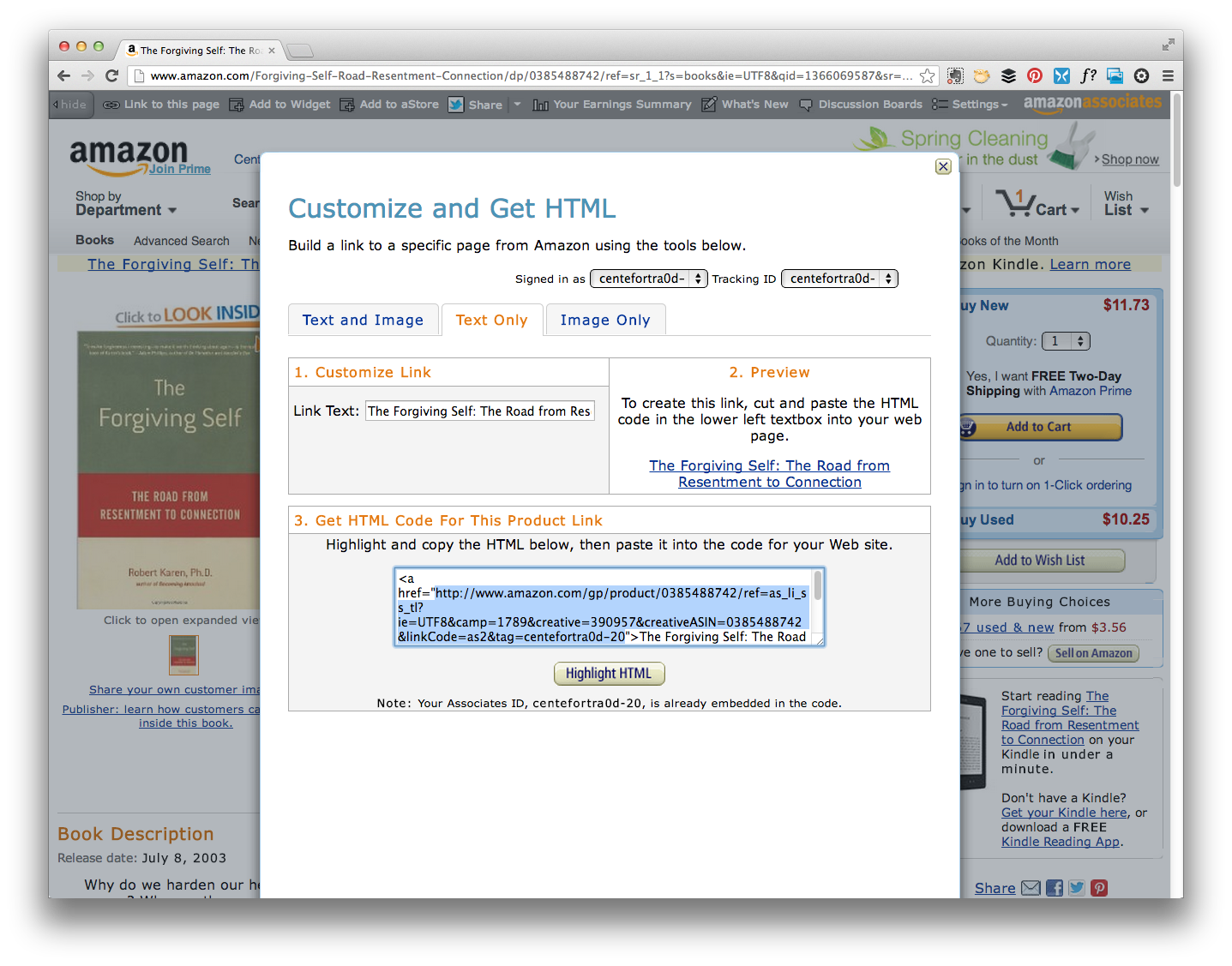Expand the Share dropdown arrow in Associates bar
The height and width of the screenshot is (966, 1232).
[517, 104]
